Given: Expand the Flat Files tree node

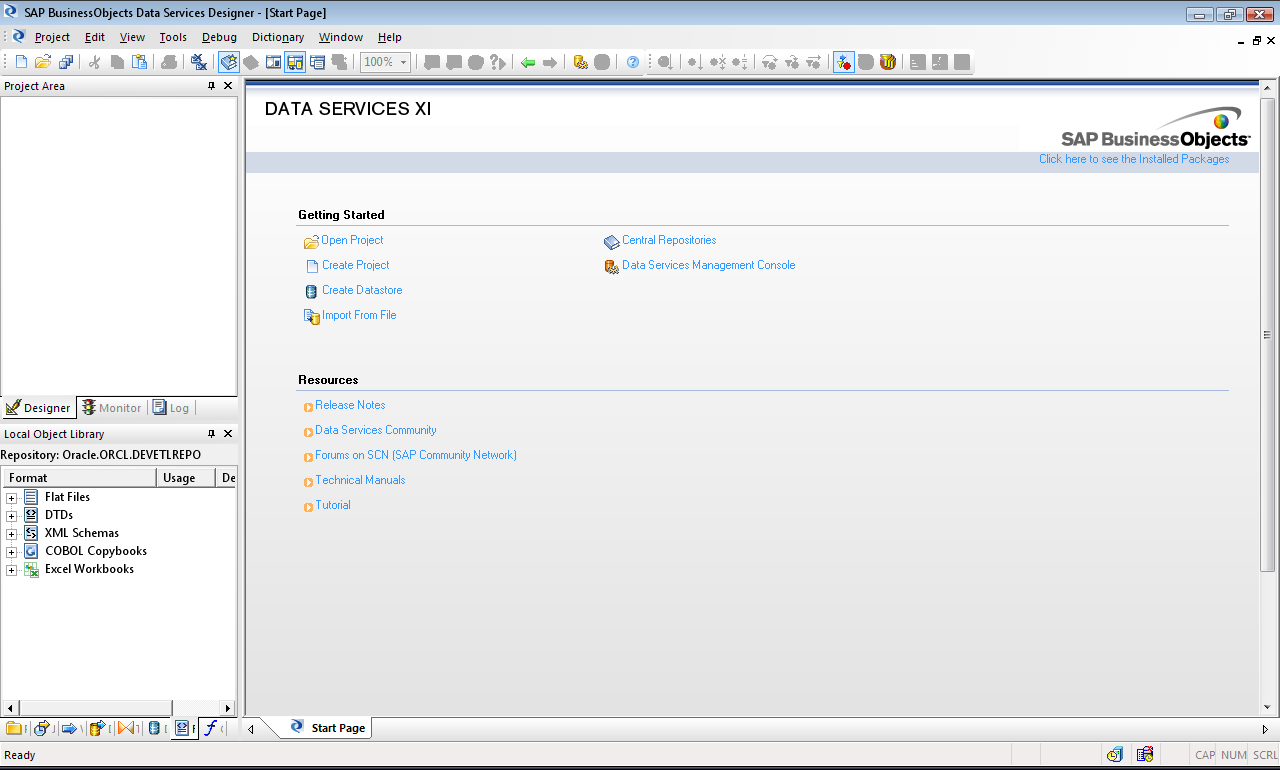Looking at the screenshot, I should click(12, 498).
